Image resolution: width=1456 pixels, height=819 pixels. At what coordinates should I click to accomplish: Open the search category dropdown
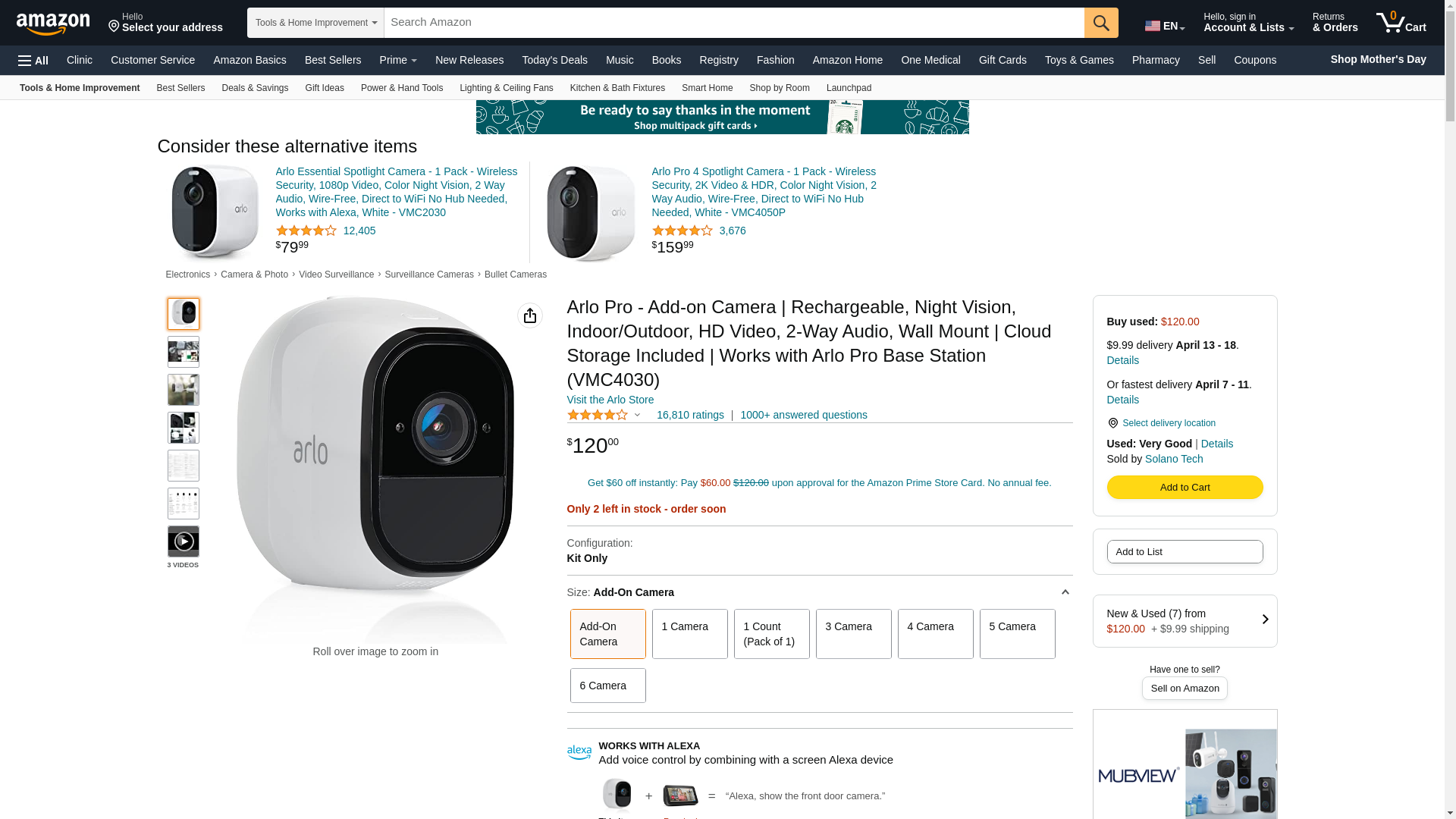pyautogui.click(x=315, y=23)
